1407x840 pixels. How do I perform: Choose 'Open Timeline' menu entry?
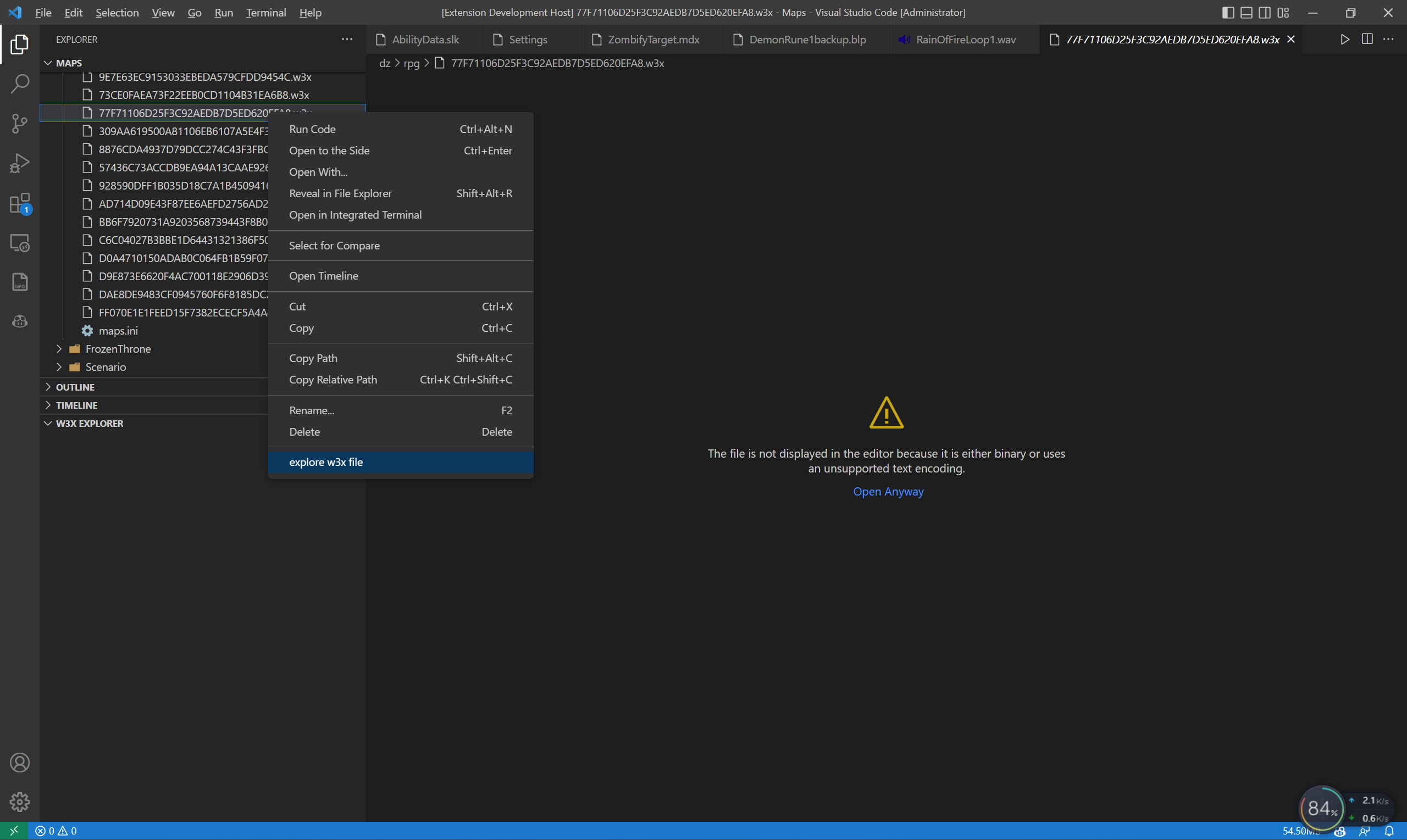(x=401, y=276)
